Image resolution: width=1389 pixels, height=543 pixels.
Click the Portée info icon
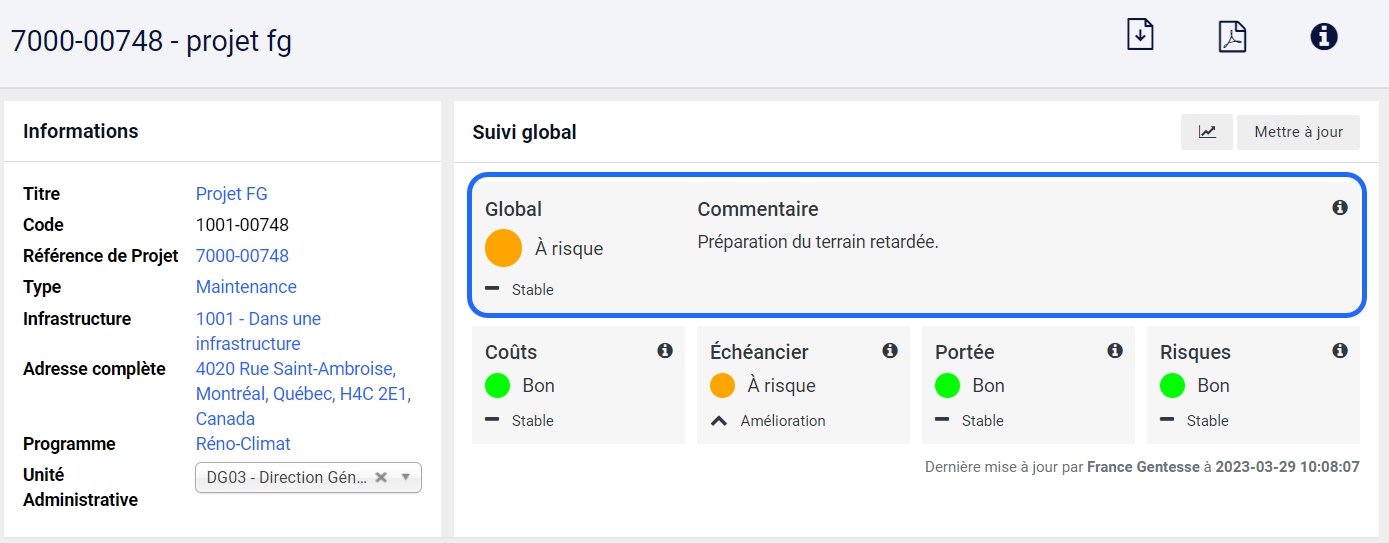(1115, 351)
